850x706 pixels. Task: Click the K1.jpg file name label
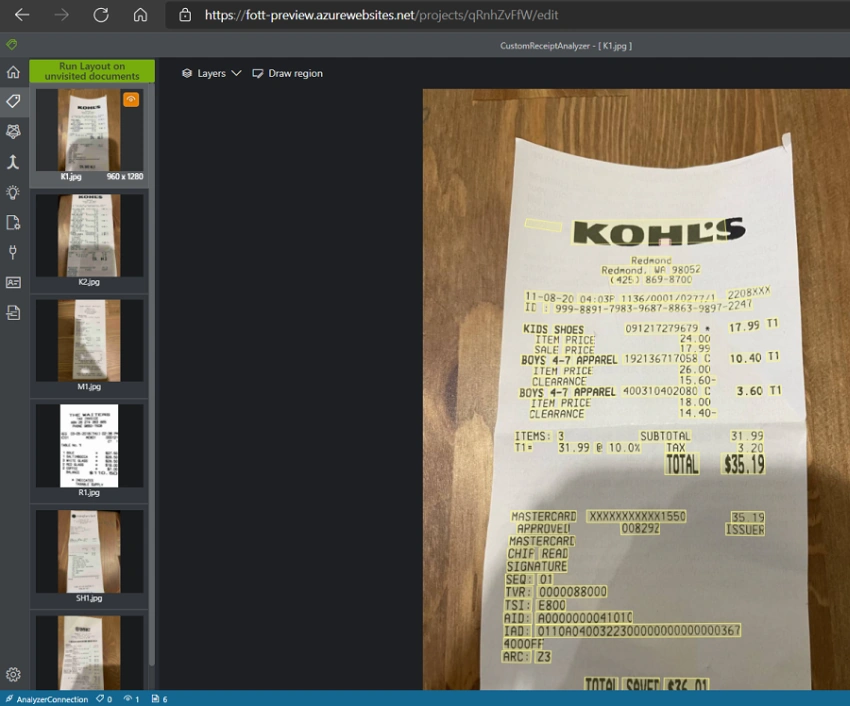(71, 177)
